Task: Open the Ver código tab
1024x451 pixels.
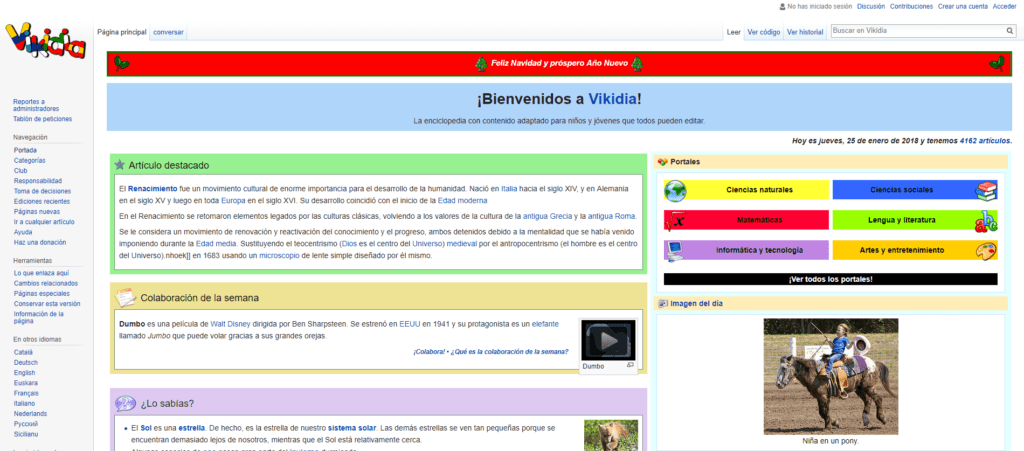Action: click(x=763, y=32)
